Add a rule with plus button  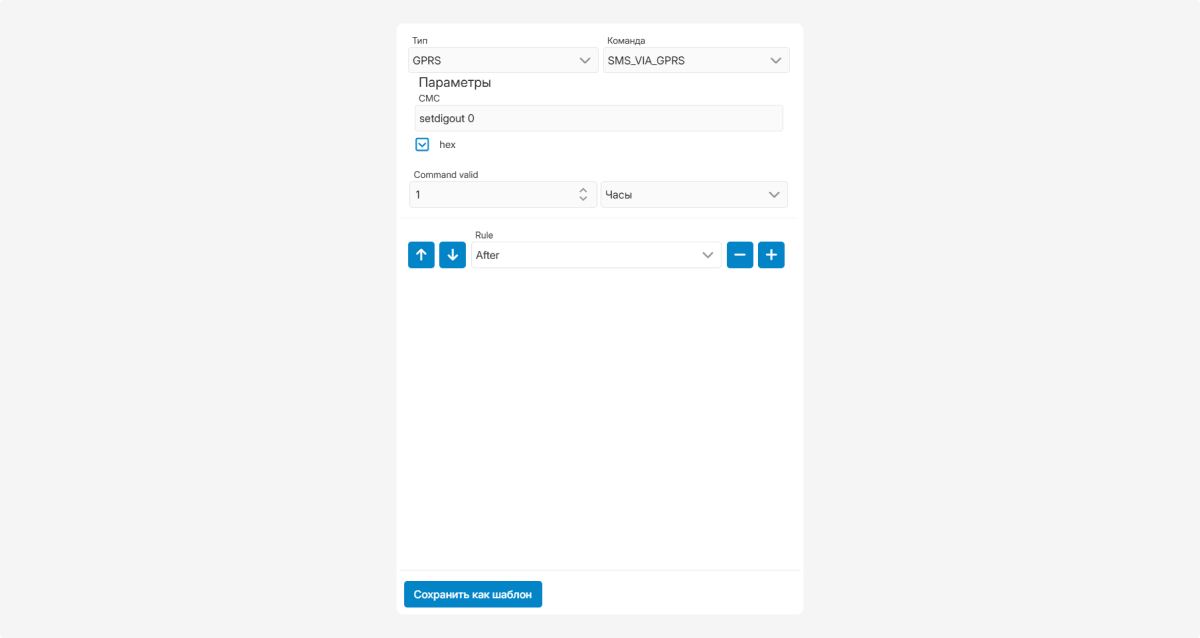coord(771,255)
